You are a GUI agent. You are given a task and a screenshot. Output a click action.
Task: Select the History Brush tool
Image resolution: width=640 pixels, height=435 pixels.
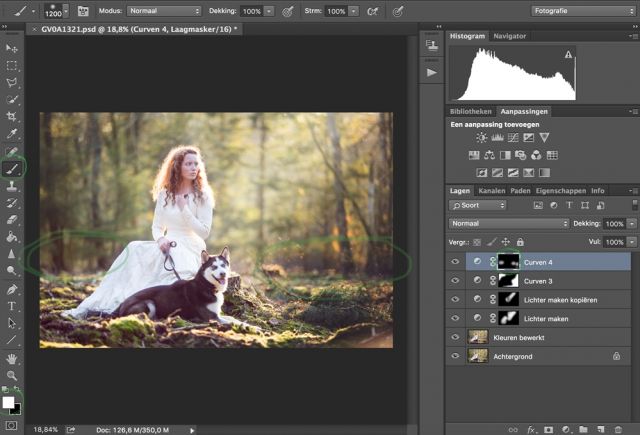click(x=11, y=203)
